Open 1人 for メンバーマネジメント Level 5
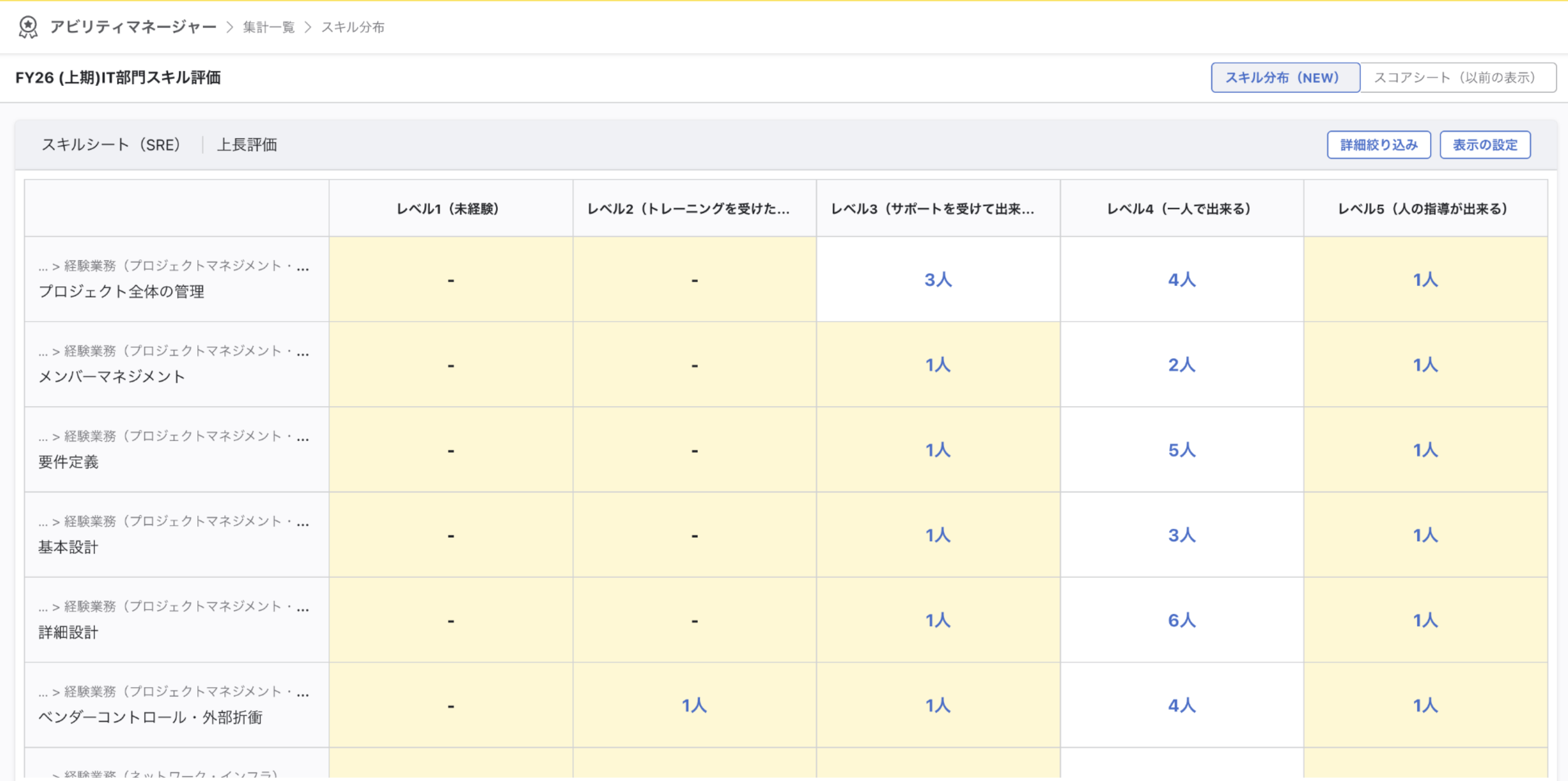The height and width of the screenshot is (781, 1568). click(1426, 365)
